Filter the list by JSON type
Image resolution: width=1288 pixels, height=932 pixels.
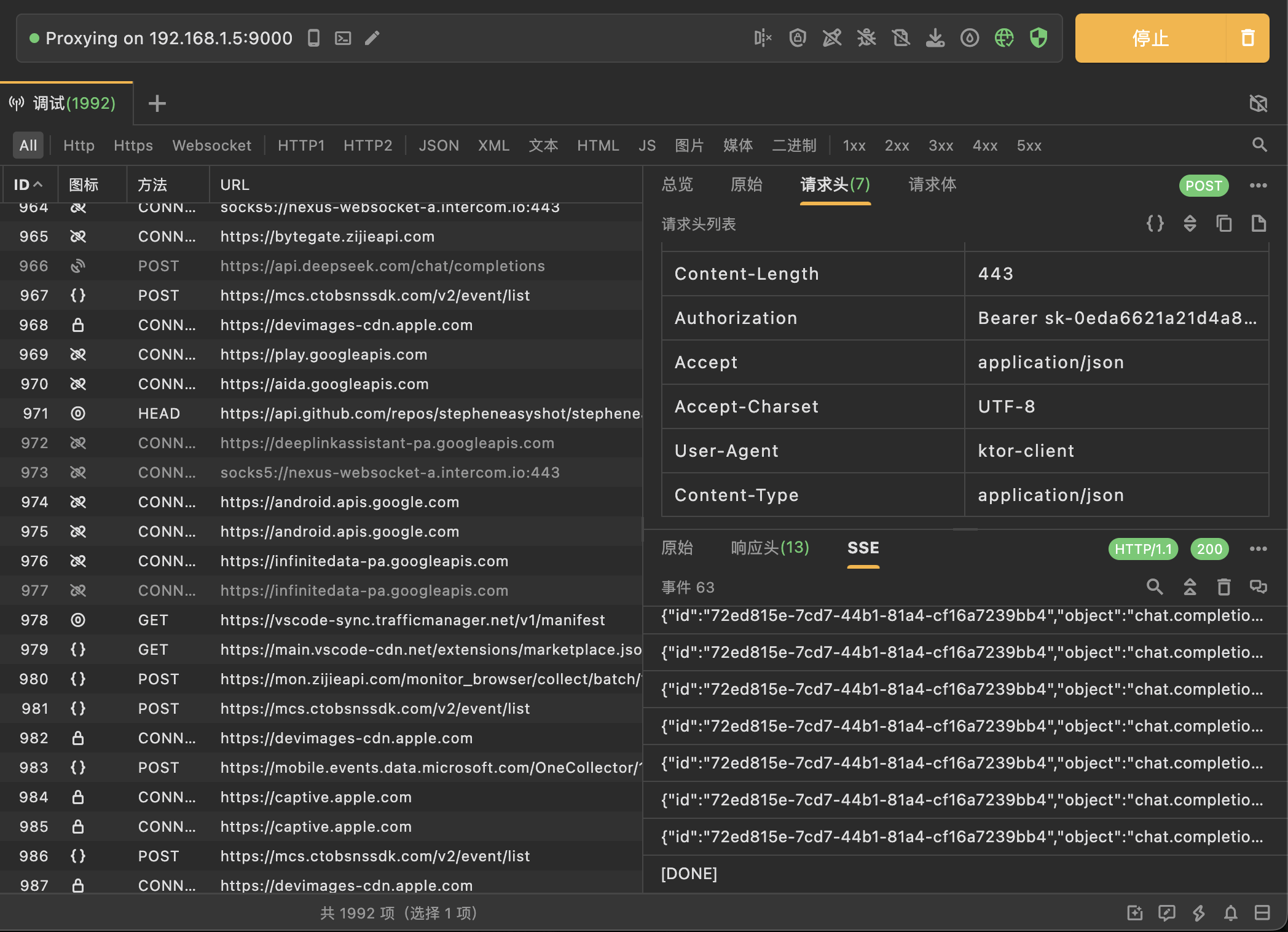tap(439, 146)
